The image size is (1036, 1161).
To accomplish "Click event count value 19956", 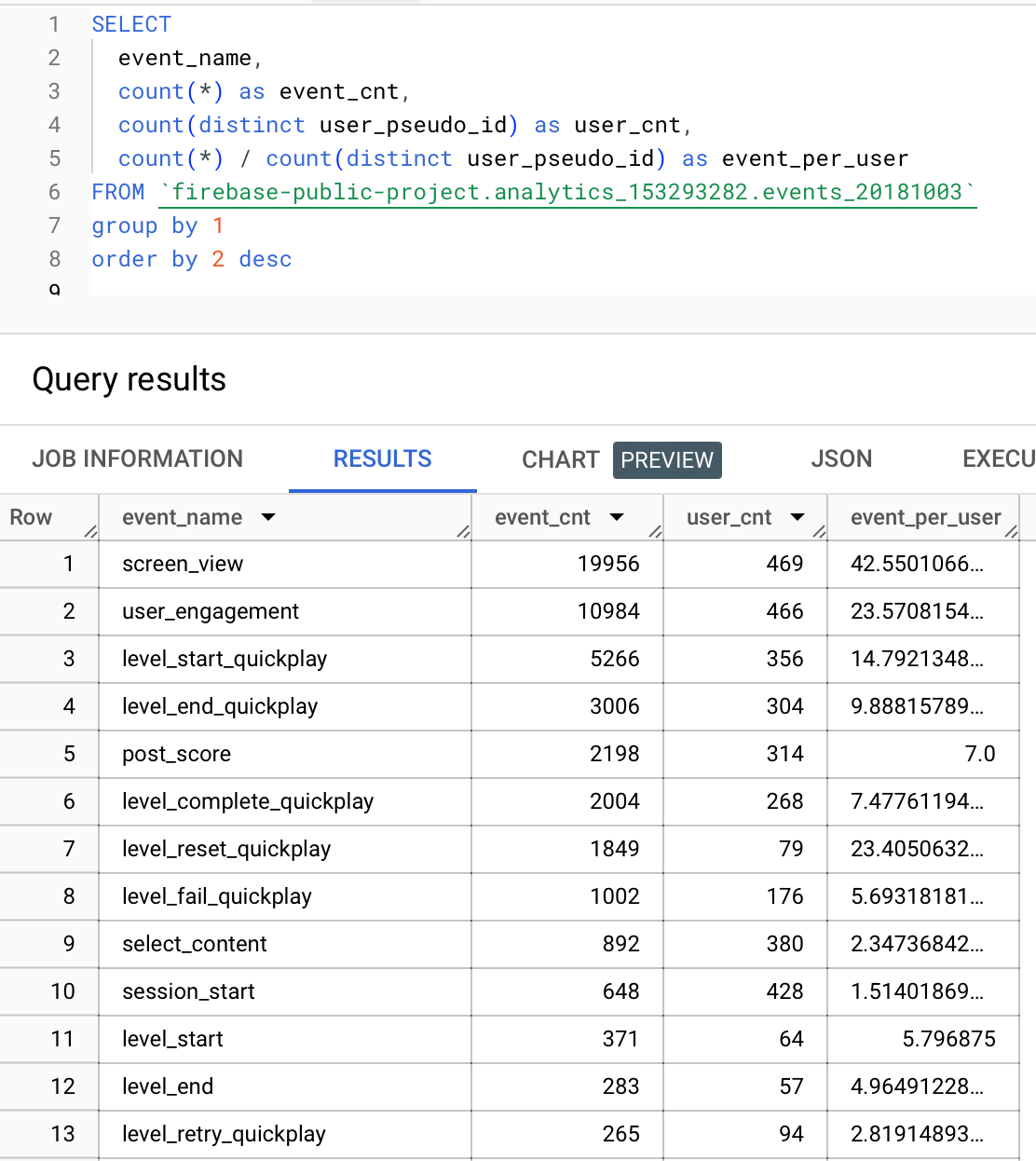I will [608, 564].
